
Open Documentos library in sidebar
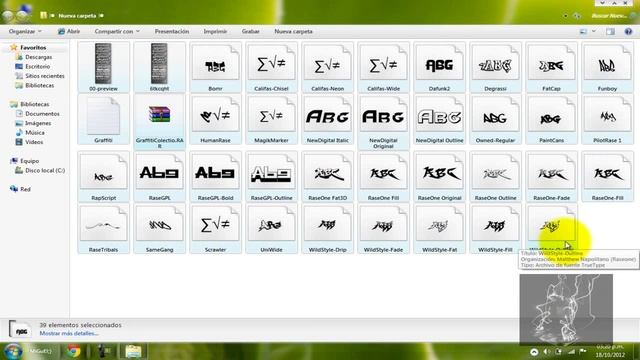pyautogui.click(x=42, y=114)
